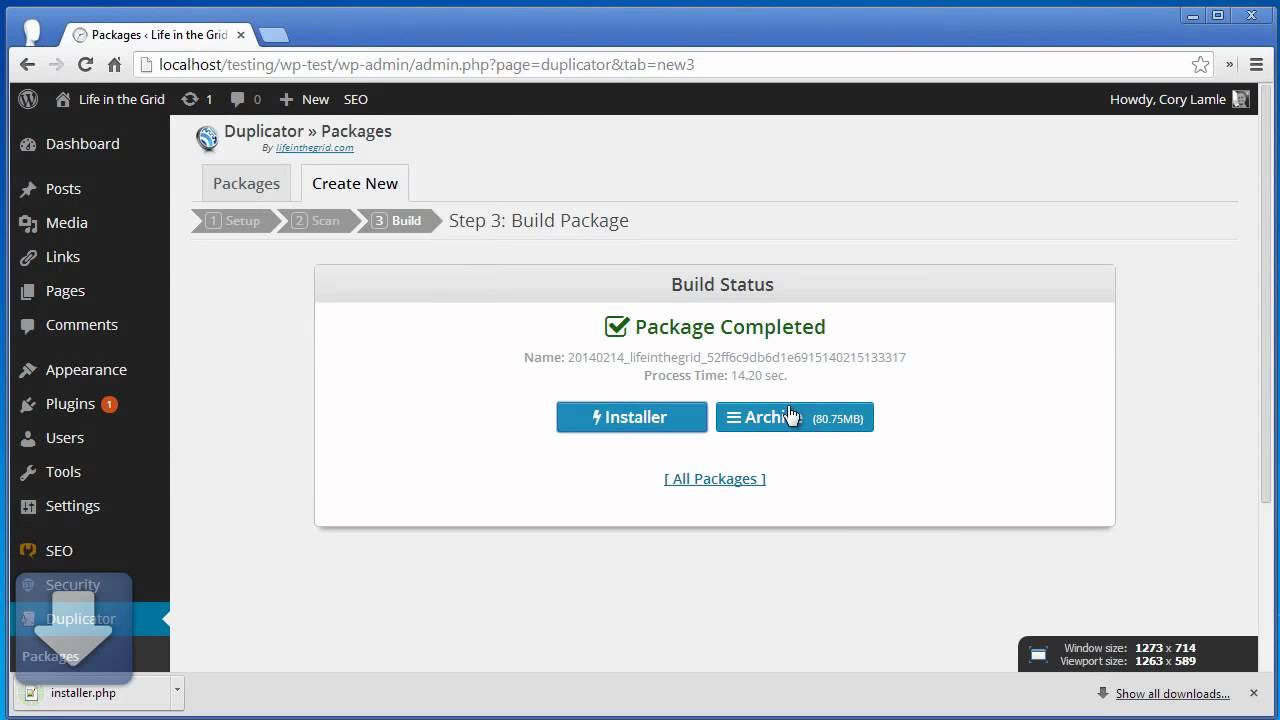The width and height of the screenshot is (1280, 720).
Task: Go forward with the browser forward arrow
Action: point(56,64)
